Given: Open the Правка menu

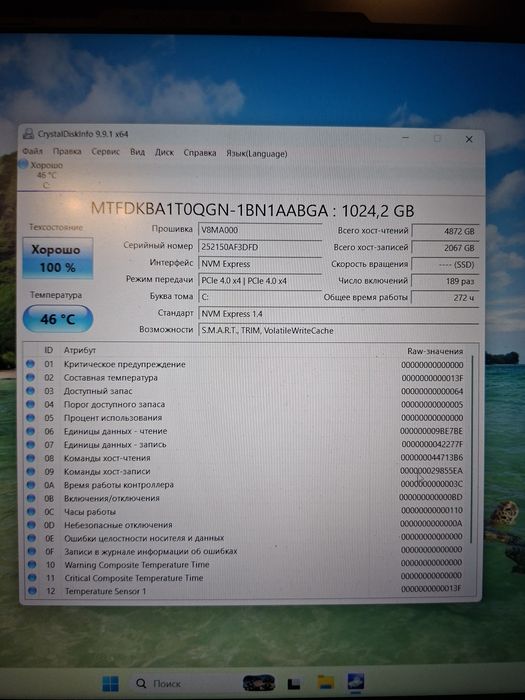Looking at the screenshot, I should (67, 151).
